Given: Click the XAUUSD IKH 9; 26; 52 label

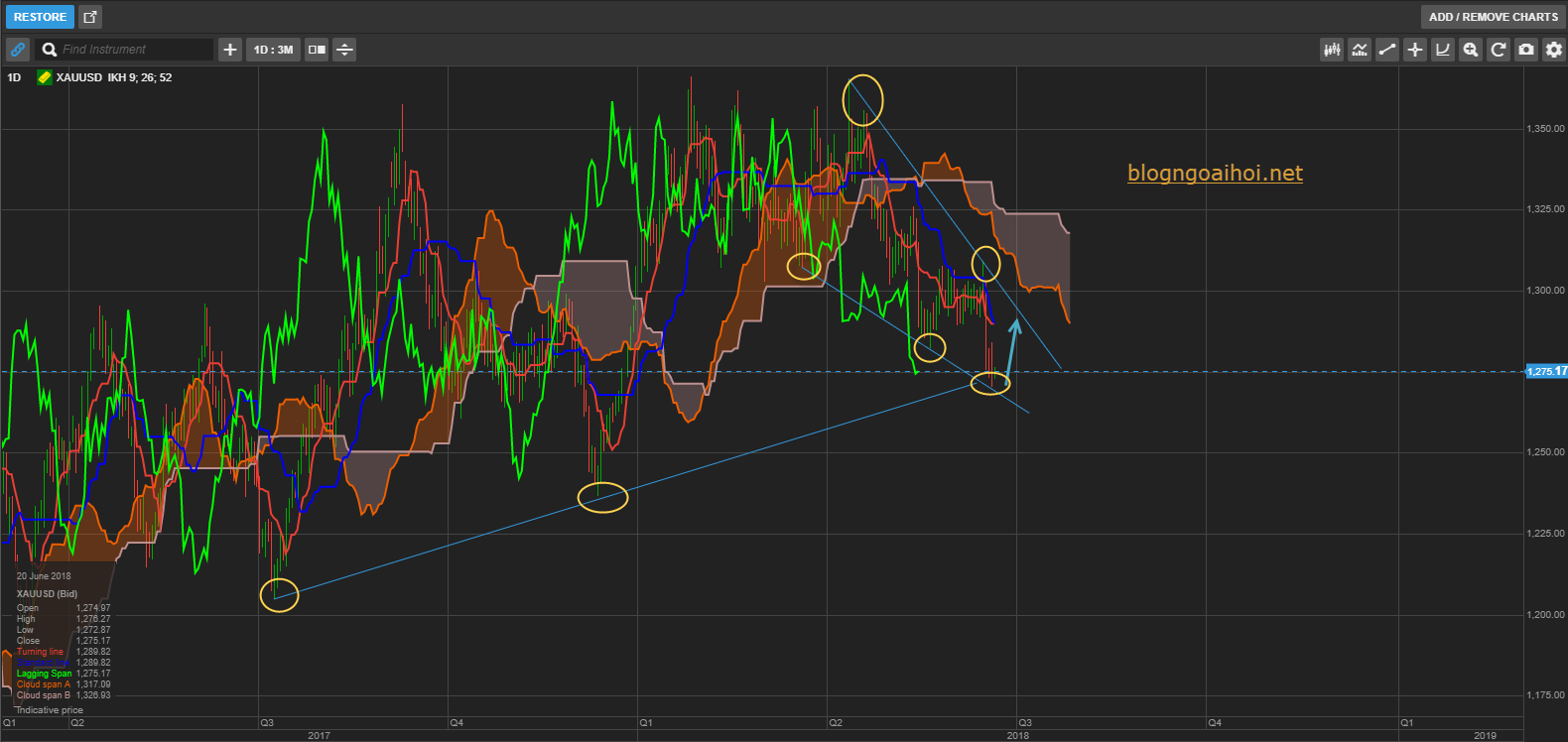Looking at the screenshot, I should coord(113,77).
